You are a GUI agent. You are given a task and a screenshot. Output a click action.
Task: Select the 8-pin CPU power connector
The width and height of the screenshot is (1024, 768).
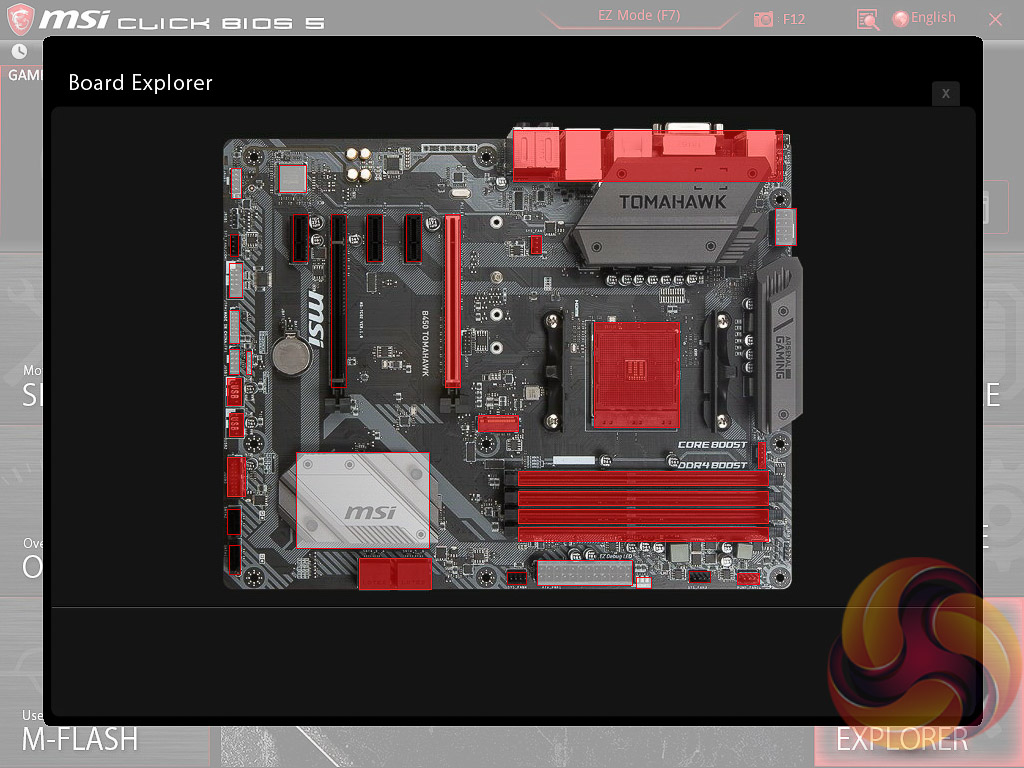coord(785,227)
